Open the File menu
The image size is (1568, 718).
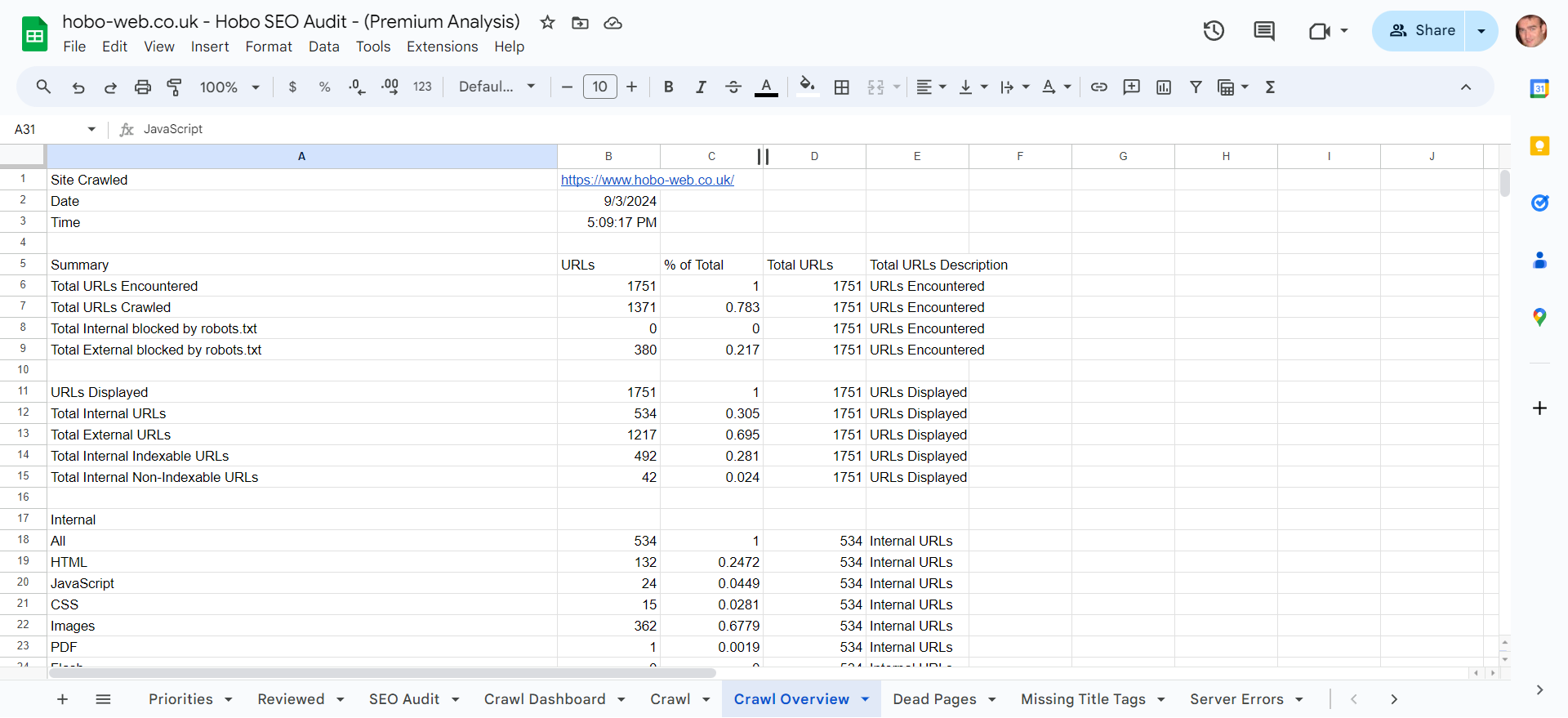[x=74, y=47]
